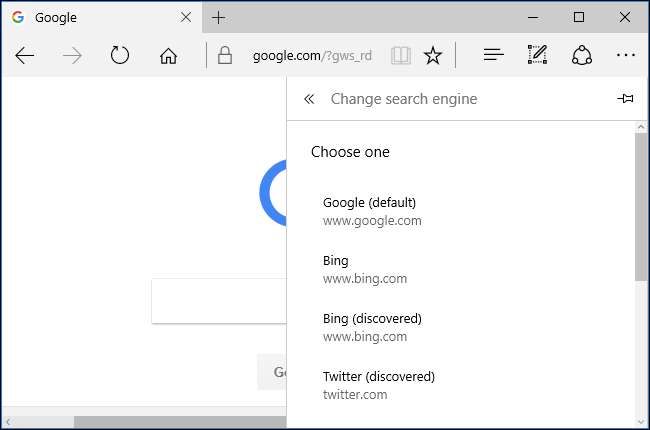Select Google (default) search engine

coord(370,211)
